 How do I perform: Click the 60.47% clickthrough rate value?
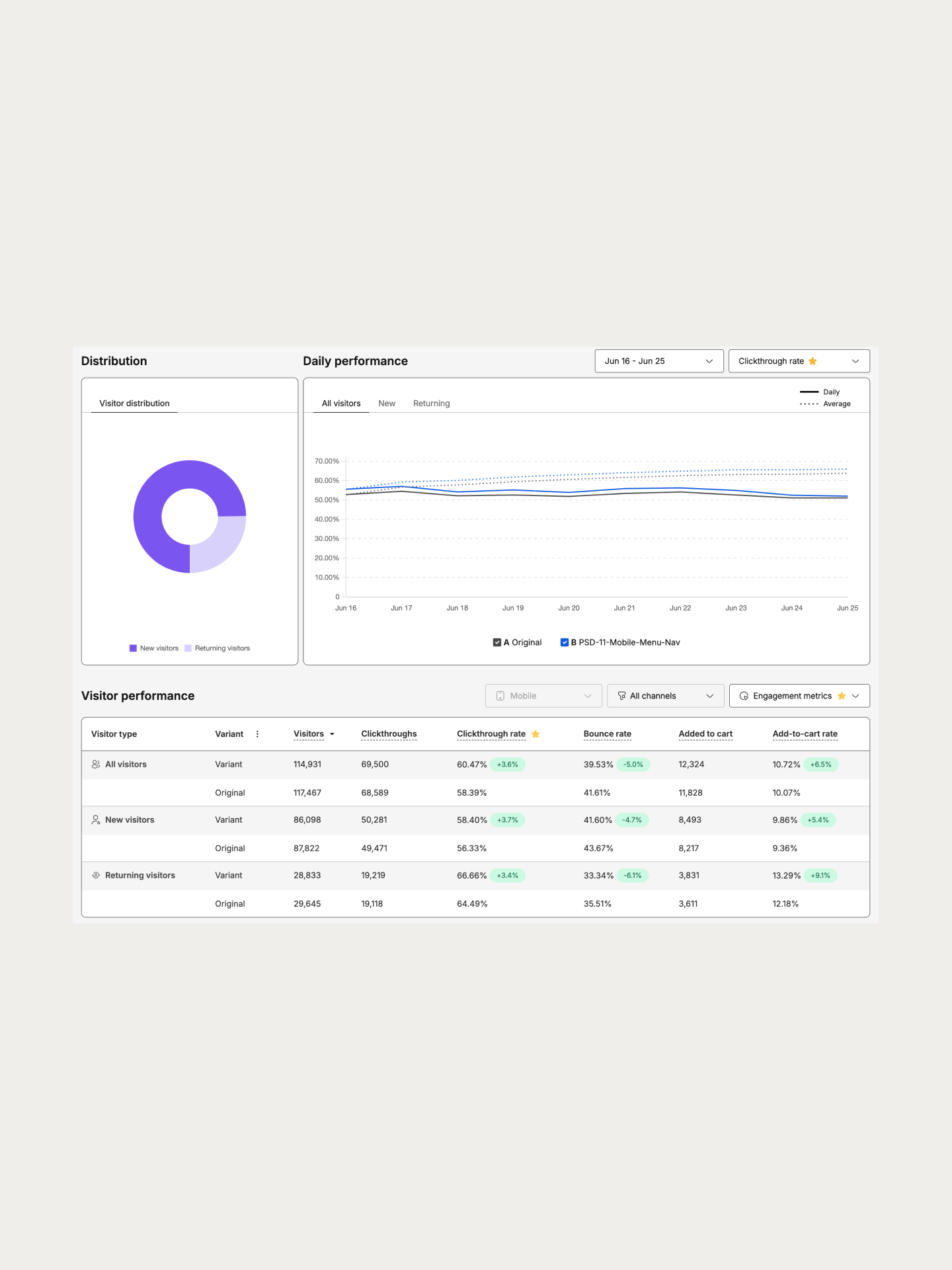pyautogui.click(x=472, y=765)
